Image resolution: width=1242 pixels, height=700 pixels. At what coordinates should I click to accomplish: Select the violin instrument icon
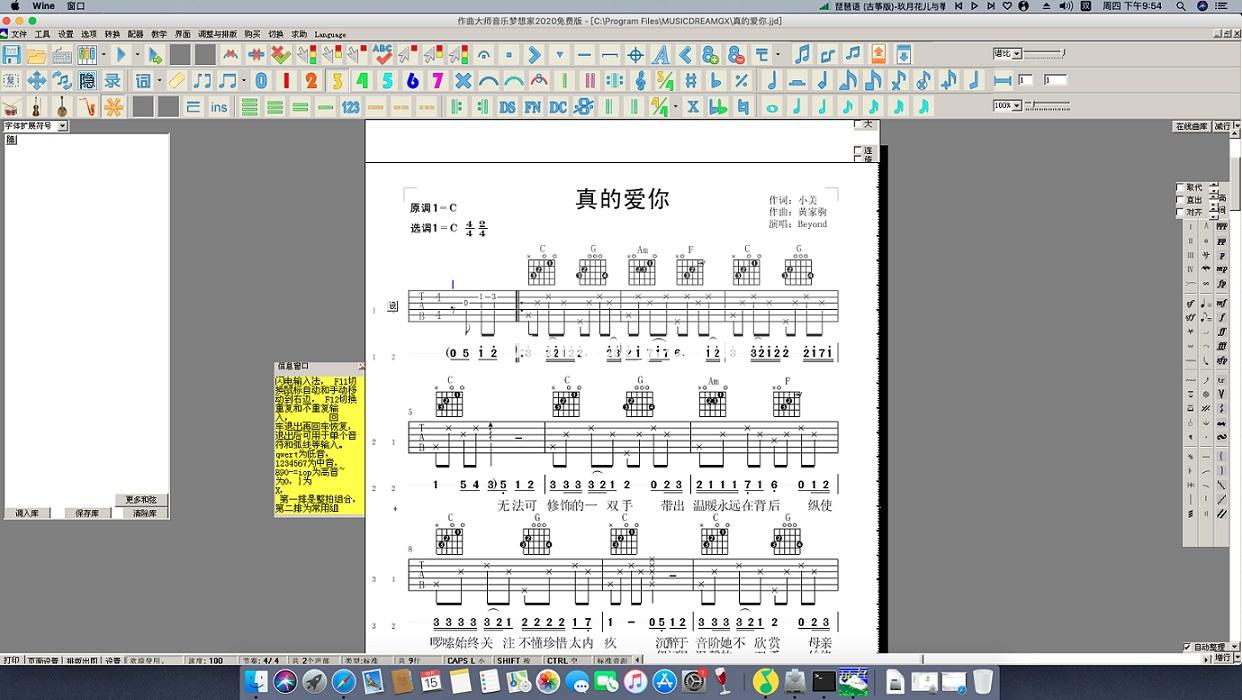(x=36, y=106)
